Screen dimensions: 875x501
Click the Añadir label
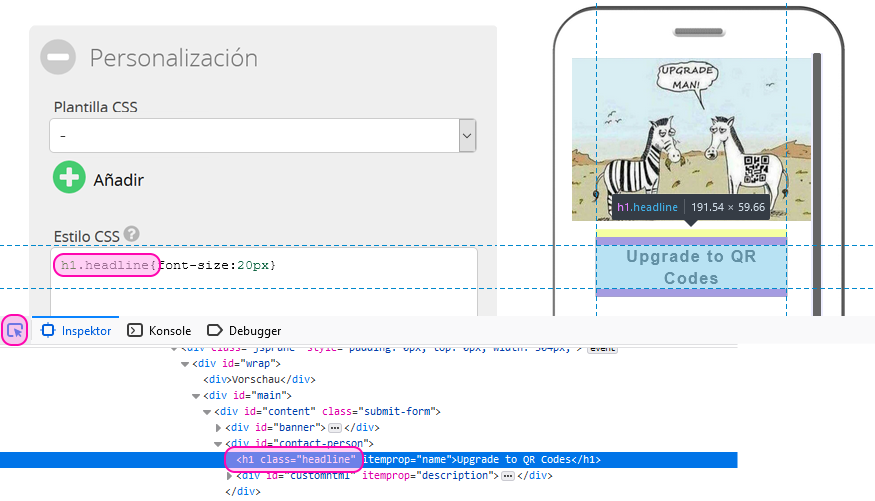pos(118,180)
